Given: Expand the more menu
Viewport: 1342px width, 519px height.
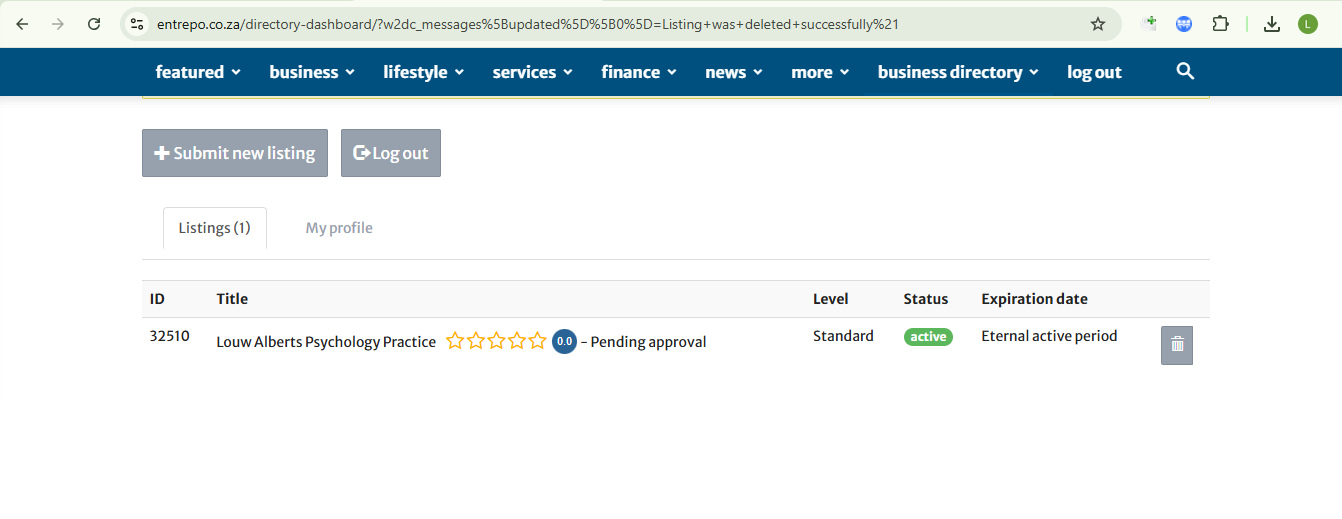Looking at the screenshot, I should tap(820, 72).
